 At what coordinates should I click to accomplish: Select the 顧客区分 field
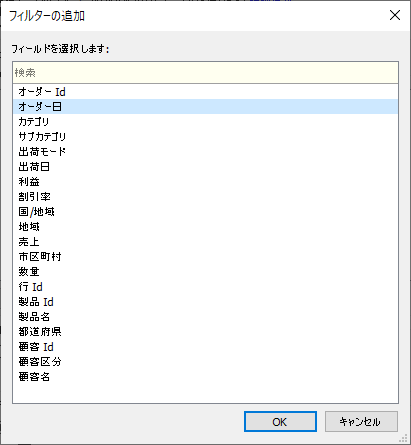pos(205,362)
